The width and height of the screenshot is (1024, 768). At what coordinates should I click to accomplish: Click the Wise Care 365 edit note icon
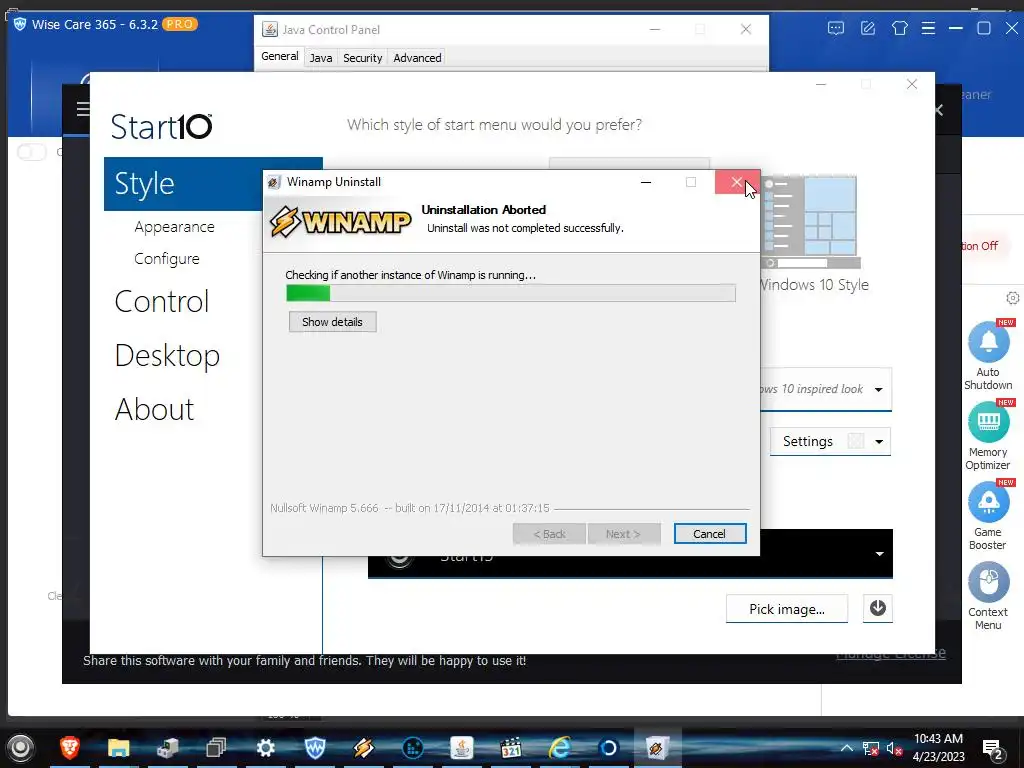867,28
